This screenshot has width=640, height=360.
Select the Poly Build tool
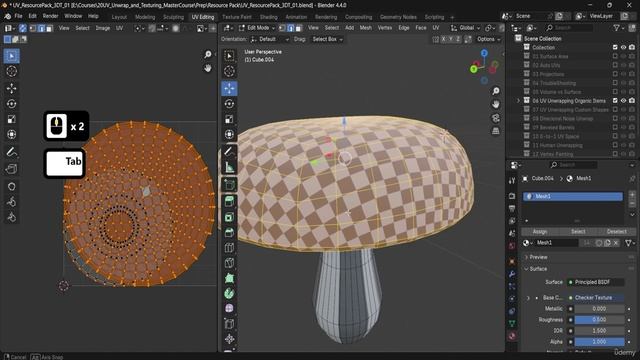tap(229, 278)
